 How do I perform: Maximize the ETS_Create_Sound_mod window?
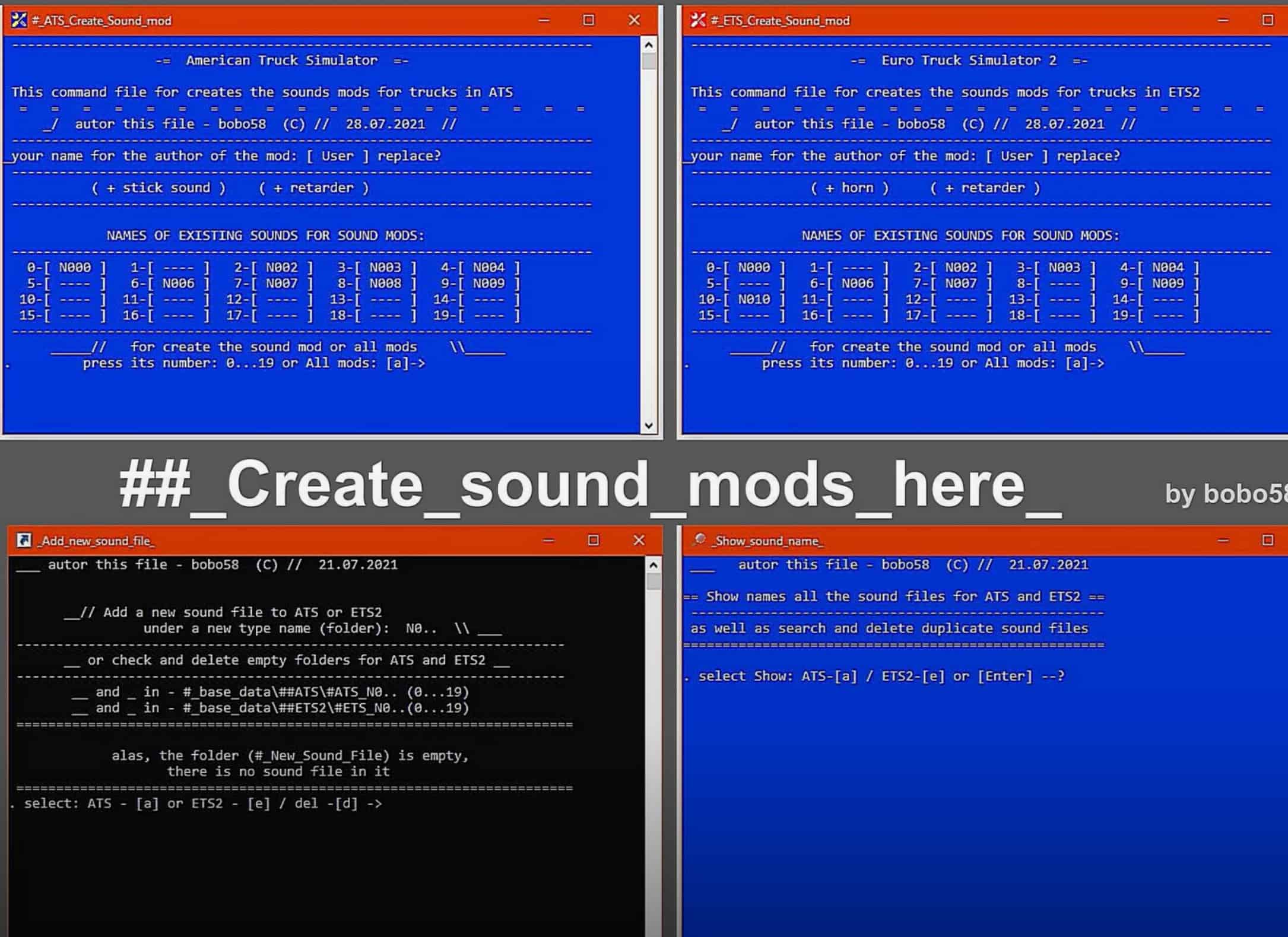1267,20
